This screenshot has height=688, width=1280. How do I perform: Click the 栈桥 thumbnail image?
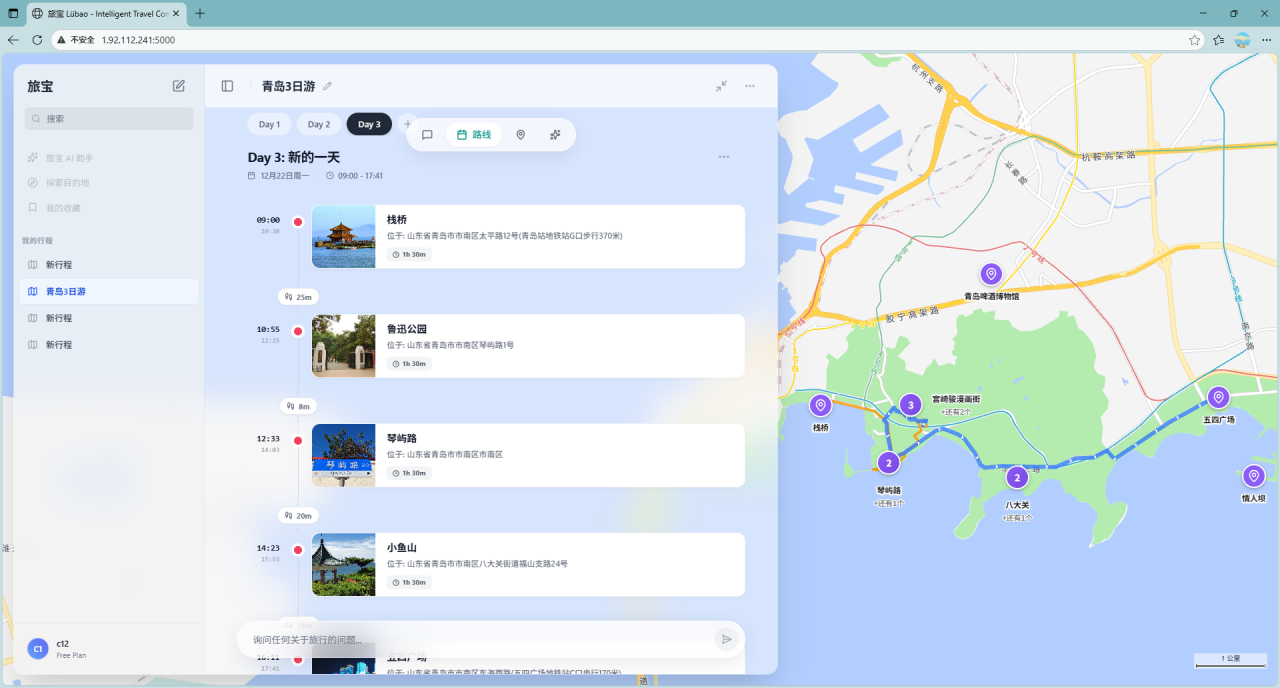(343, 237)
